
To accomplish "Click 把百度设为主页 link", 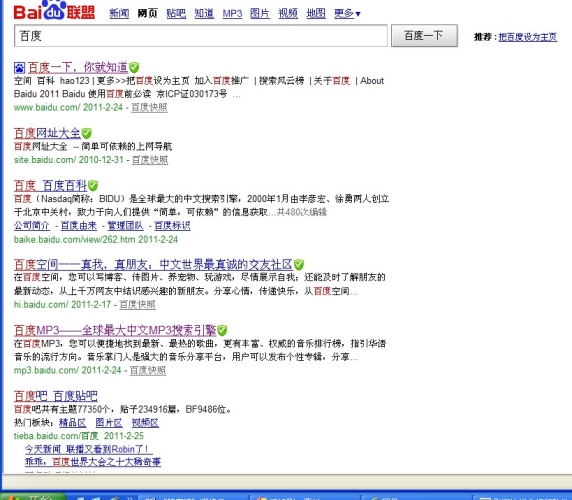I will pyautogui.click(x=527, y=37).
